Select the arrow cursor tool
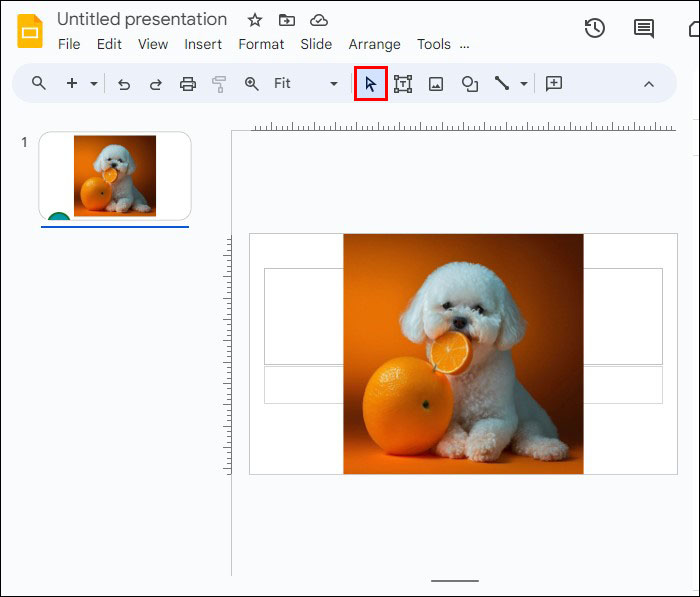 tap(371, 84)
